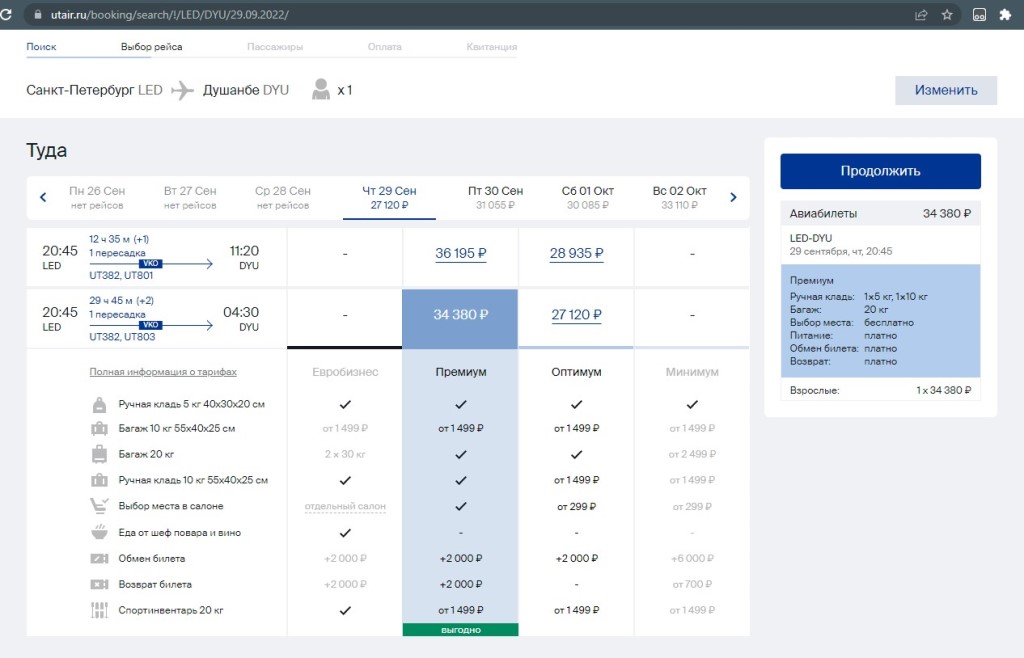Click the Изменить button

point(945,90)
